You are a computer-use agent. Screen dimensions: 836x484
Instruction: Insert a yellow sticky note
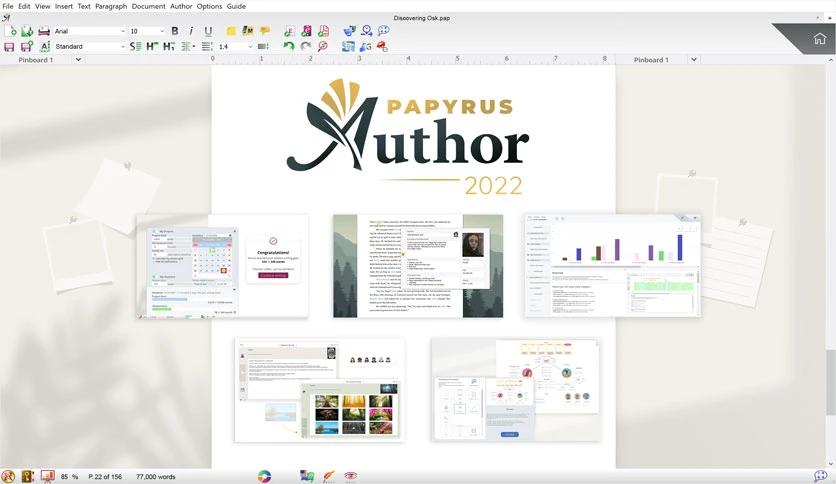231,31
